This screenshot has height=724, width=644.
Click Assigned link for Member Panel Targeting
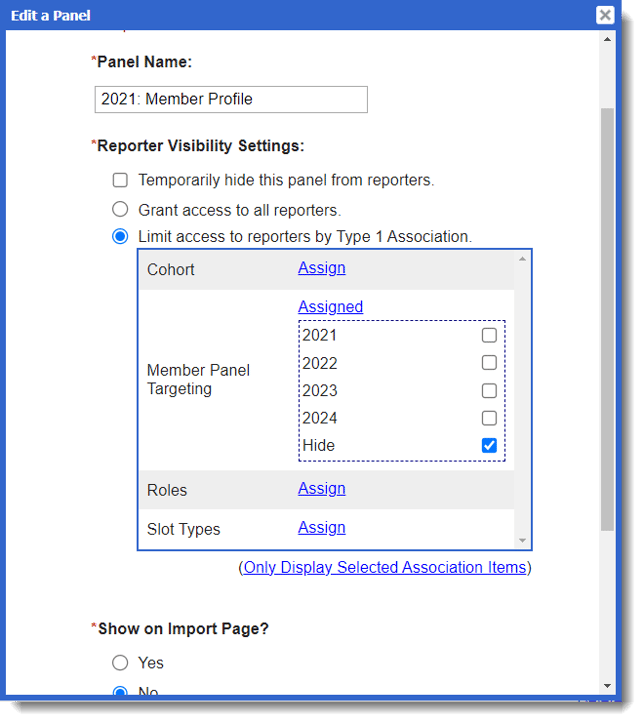click(330, 307)
